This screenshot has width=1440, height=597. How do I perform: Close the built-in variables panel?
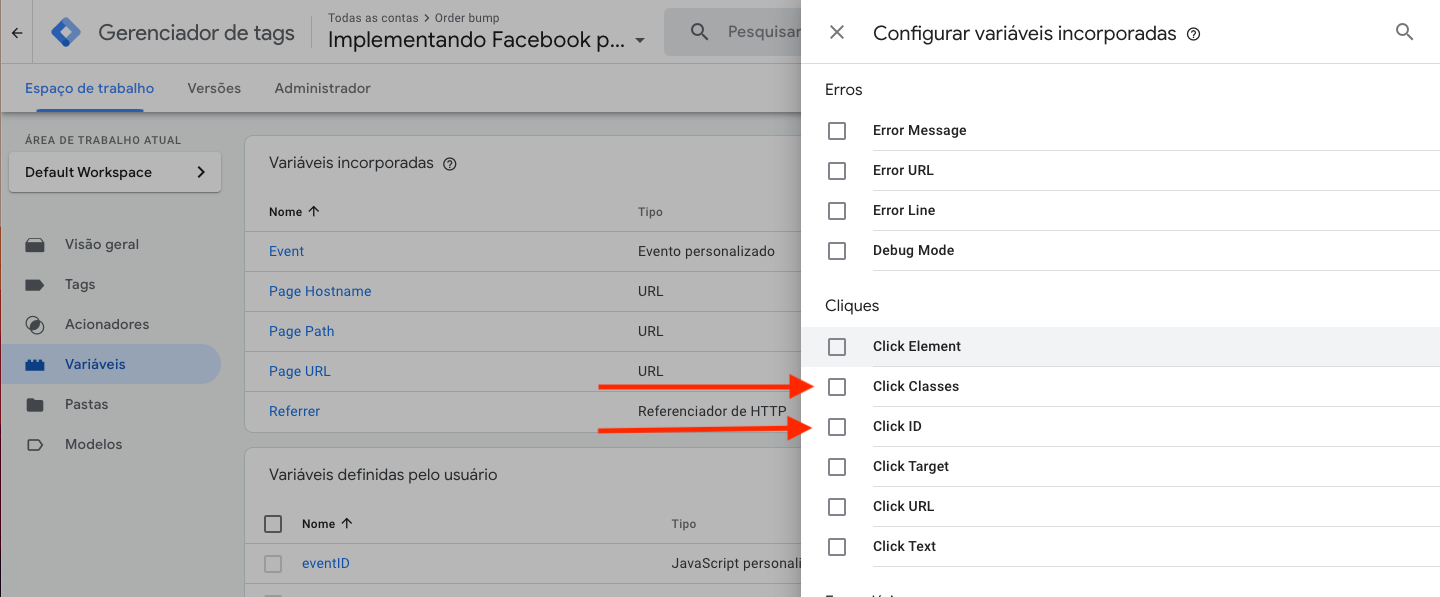tap(837, 33)
